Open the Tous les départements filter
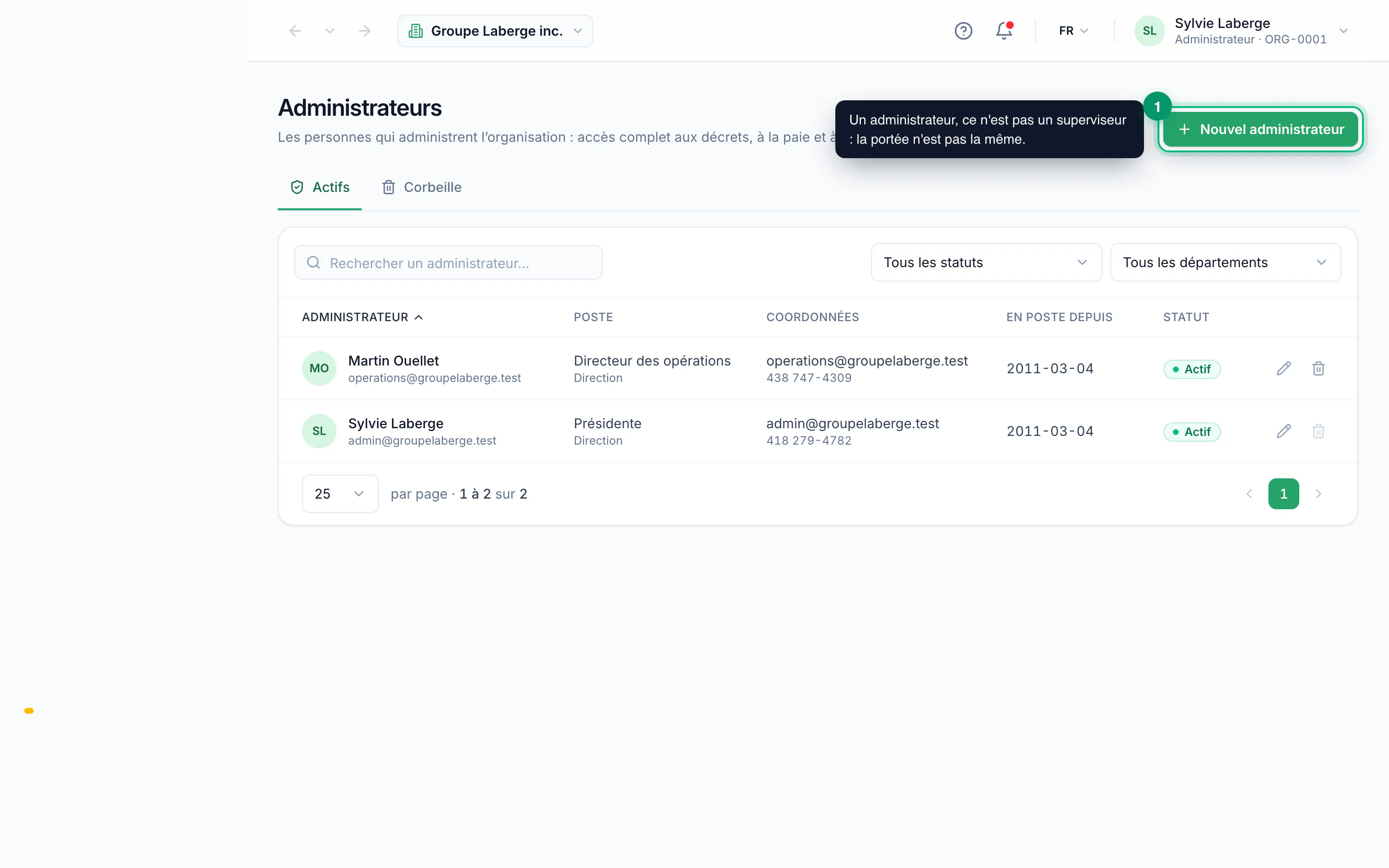Screen dimensions: 1389x868 [1226, 263]
